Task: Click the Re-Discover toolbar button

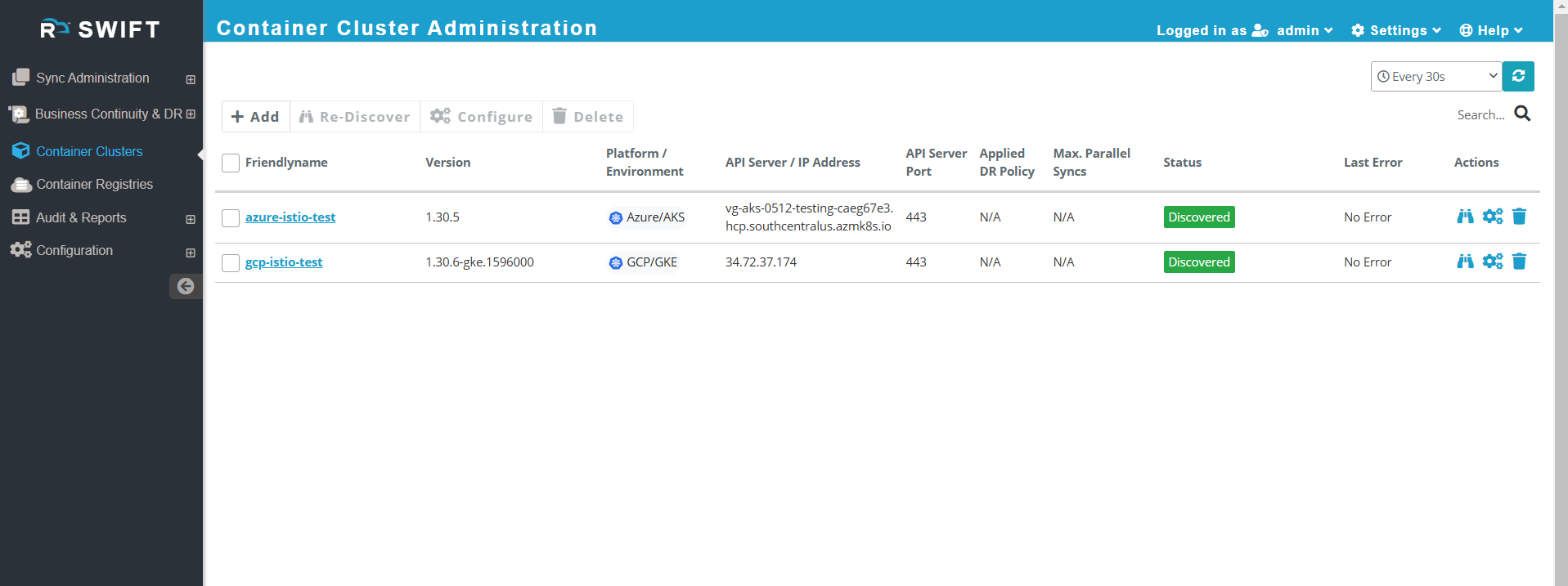Action: (x=355, y=116)
